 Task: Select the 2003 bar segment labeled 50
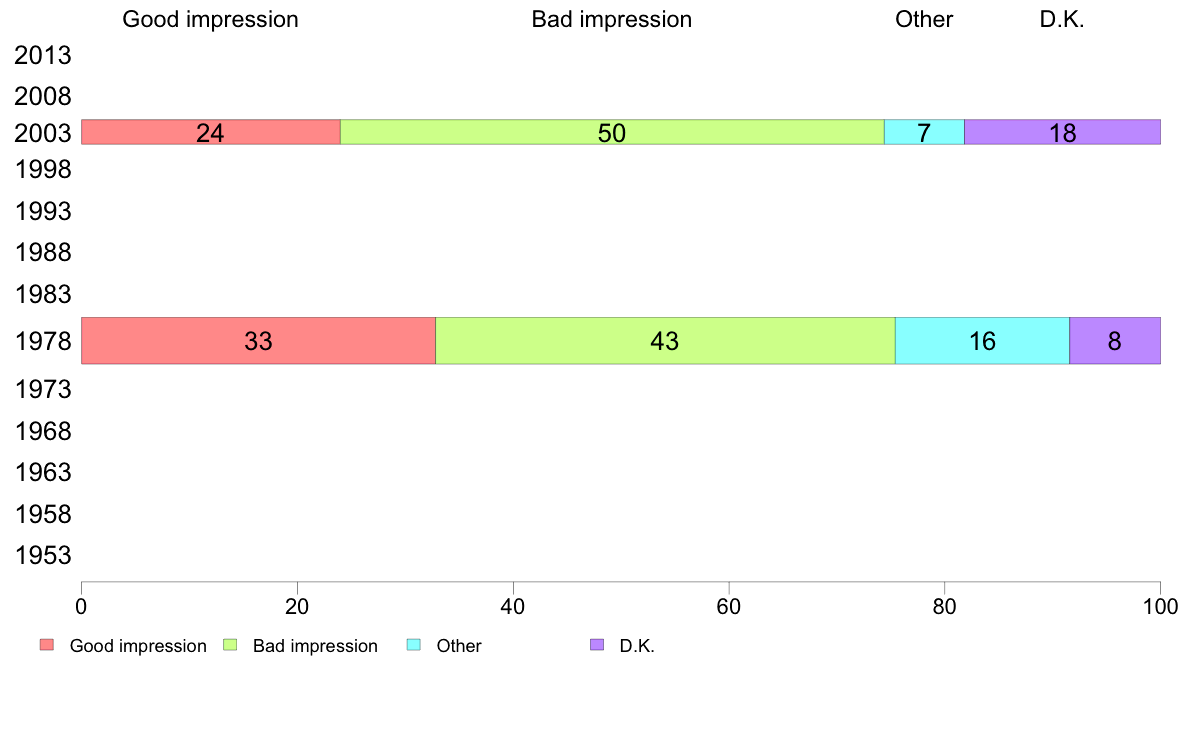pyautogui.click(x=612, y=132)
